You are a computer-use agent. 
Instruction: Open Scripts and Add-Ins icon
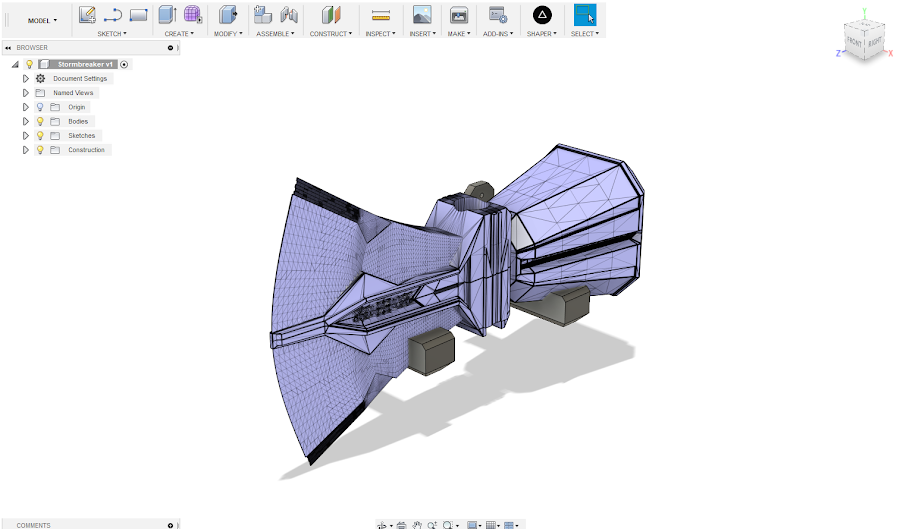pos(498,15)
